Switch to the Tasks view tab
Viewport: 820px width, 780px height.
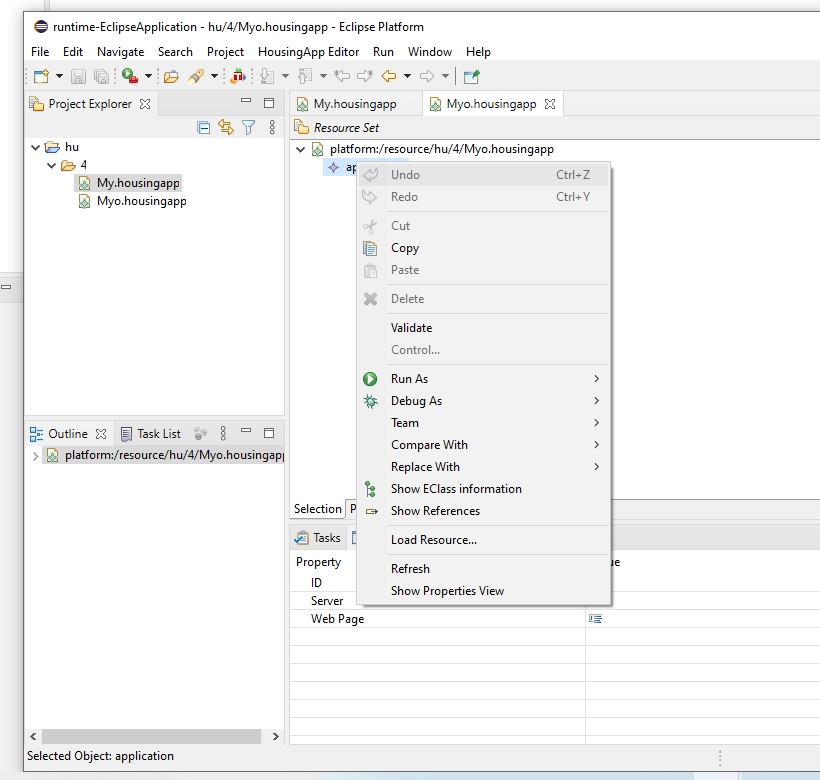318,538
